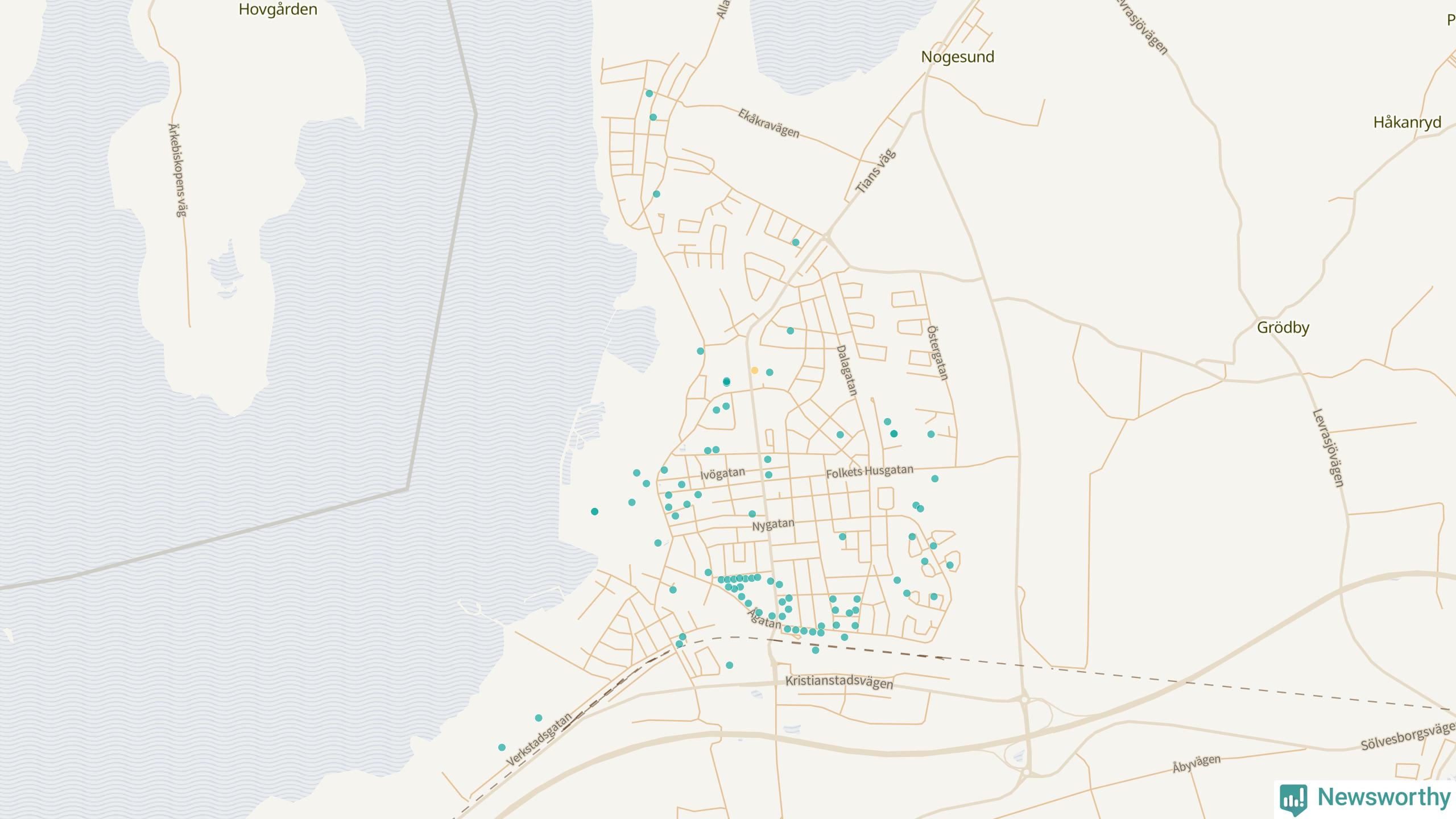
Task: Select the Hovgården place label
Action: tap(278, 9)
